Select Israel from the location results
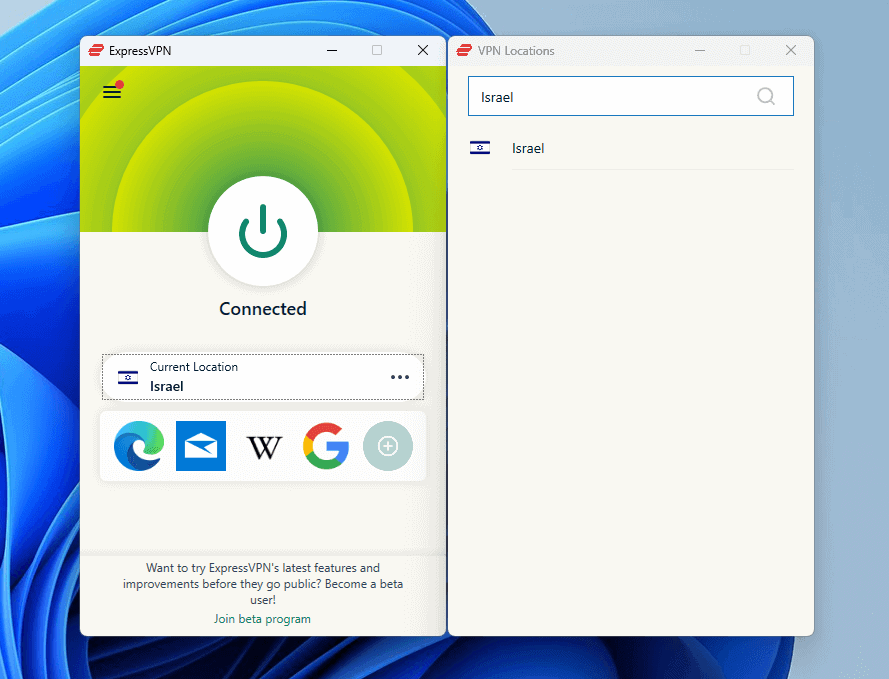889x679 pixels. tap(630, 148)
